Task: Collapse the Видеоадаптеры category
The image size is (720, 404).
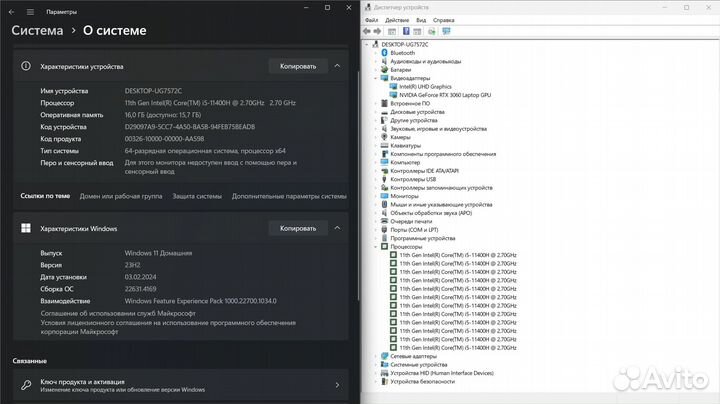Action: tap(376, 78)
